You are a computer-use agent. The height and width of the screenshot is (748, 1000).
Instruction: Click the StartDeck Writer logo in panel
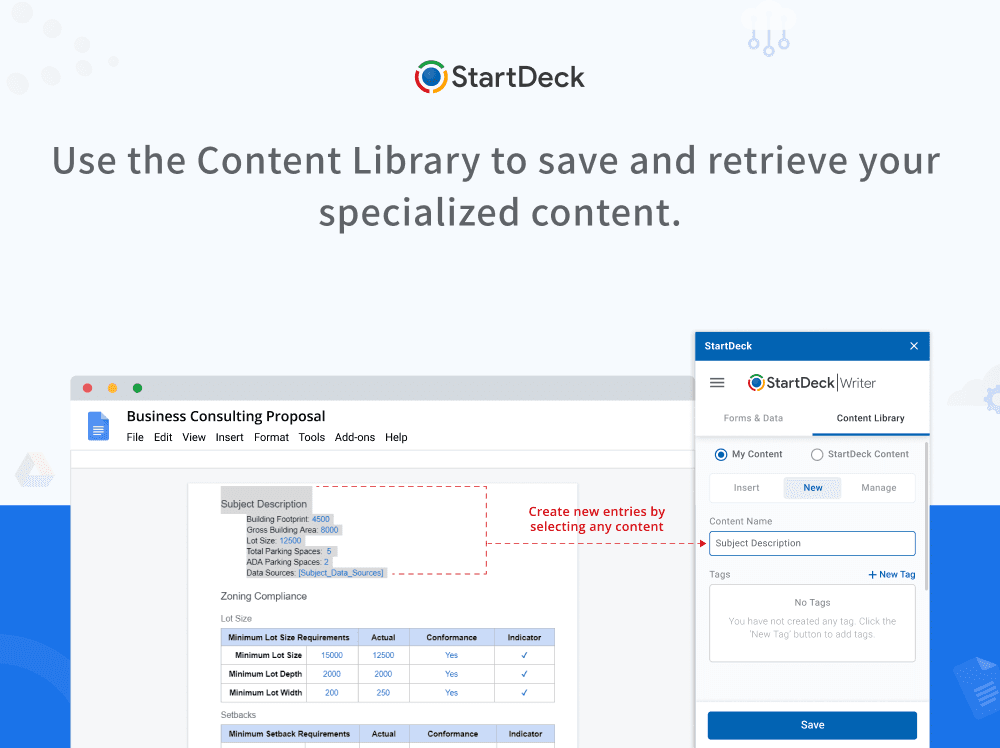(811, 383)
